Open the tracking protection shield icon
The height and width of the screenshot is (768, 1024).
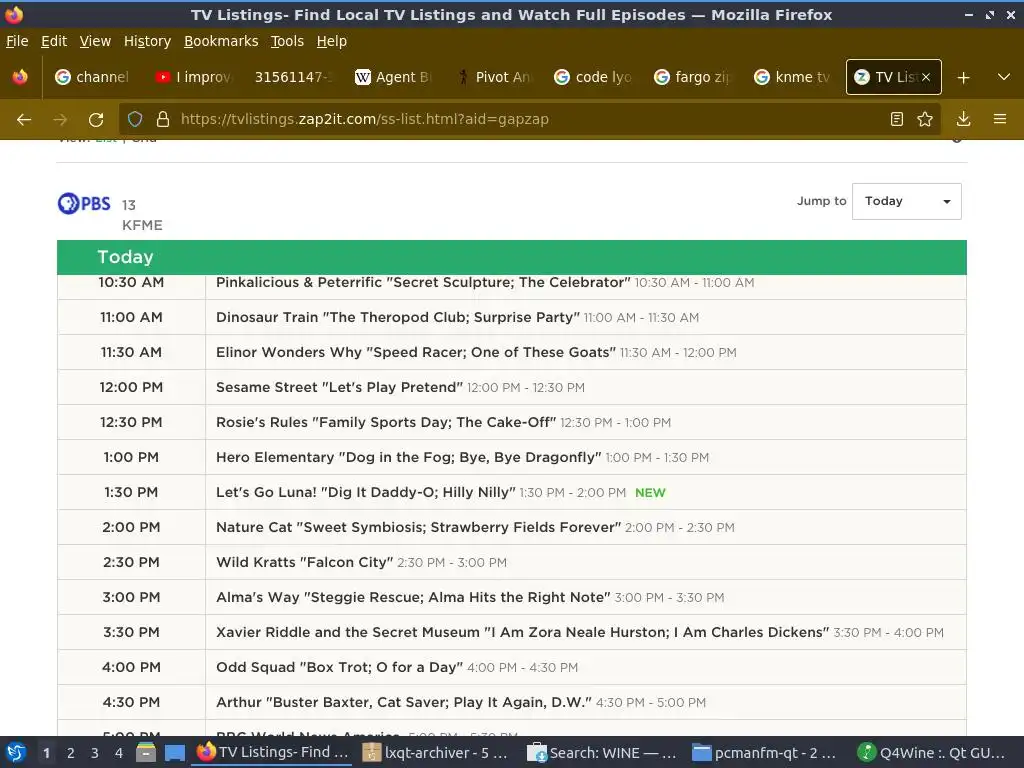coord(135,119)
